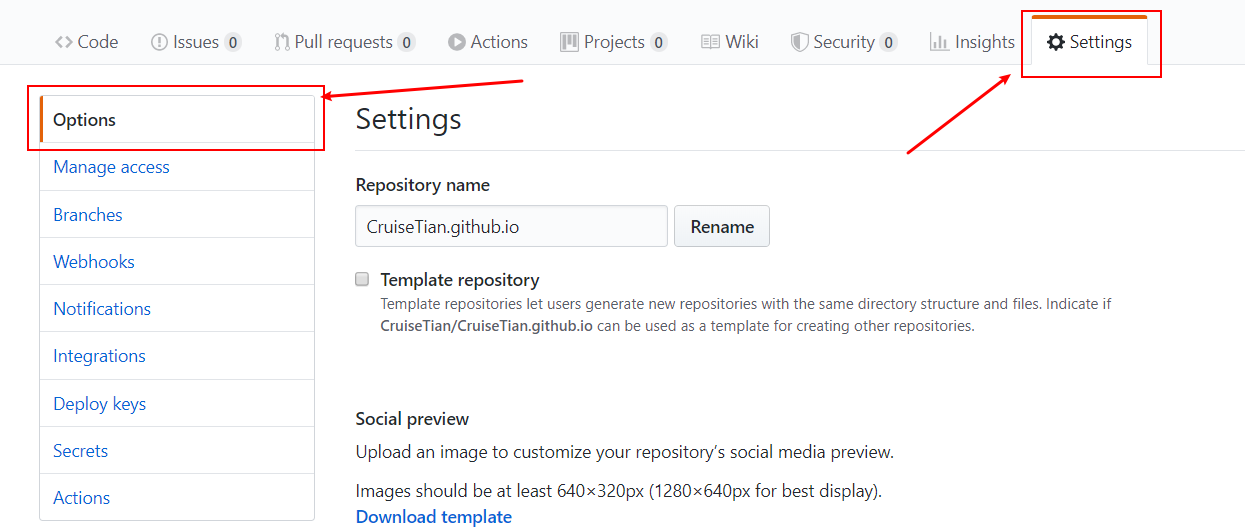
Task: Click the Settings gear icon
Action: (x=1056, y=42)
